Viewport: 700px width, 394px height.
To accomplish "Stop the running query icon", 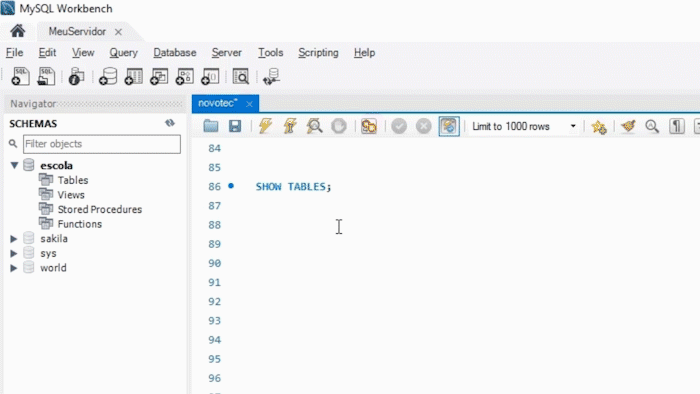I will click(339, 126).
